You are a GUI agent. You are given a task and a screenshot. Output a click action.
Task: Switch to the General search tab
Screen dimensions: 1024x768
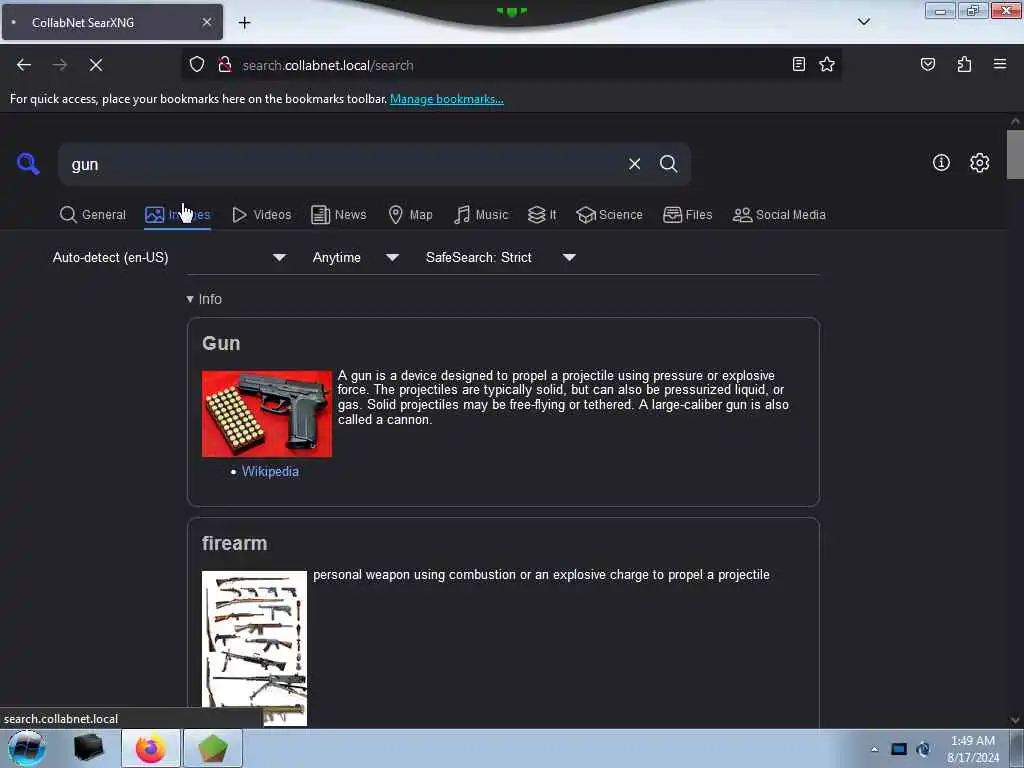coord(93,215)
